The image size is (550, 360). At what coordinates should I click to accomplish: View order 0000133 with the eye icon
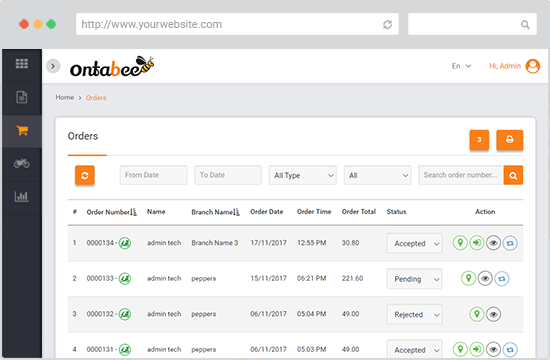pyautogui.click(x=485, y=278)
